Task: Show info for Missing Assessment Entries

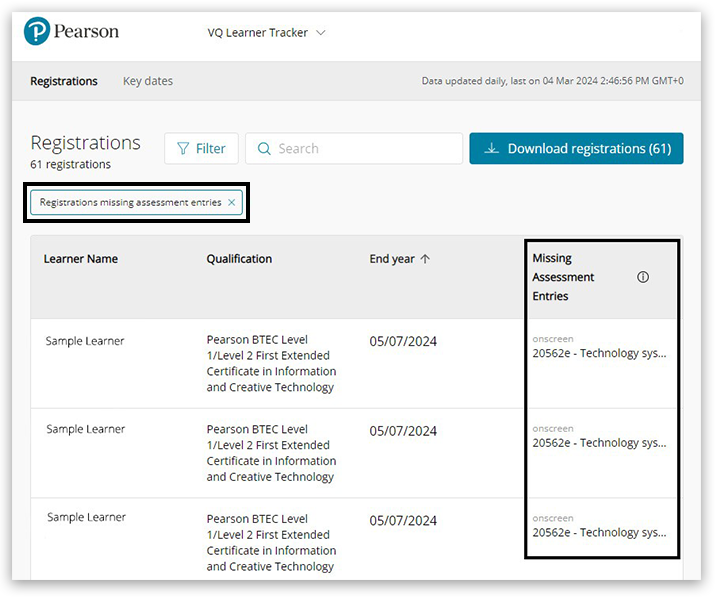Action: click(643, 277)
